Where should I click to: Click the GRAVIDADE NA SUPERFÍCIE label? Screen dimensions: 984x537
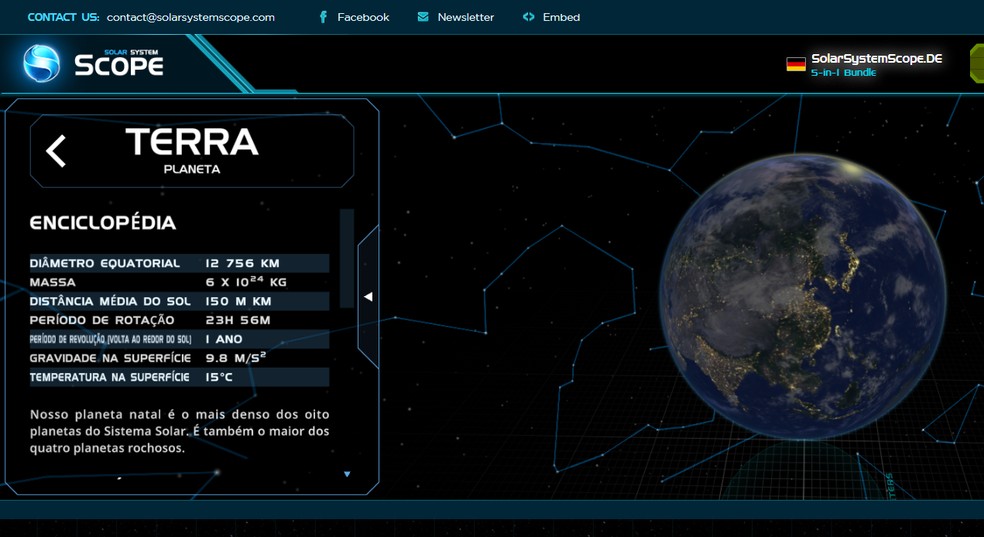[x=110, y=358]
